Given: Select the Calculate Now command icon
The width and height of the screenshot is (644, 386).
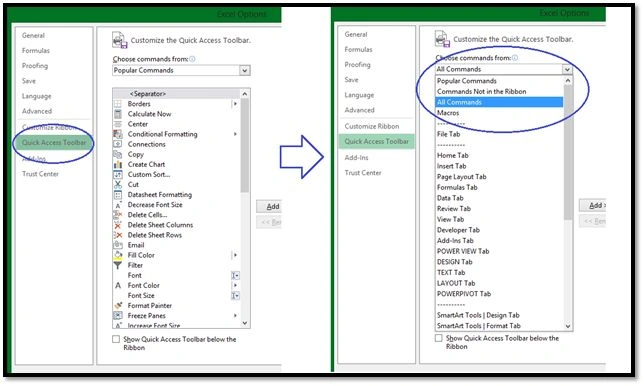Looking at the screenshot, I should pyautogui.click(x=118, y=114).
